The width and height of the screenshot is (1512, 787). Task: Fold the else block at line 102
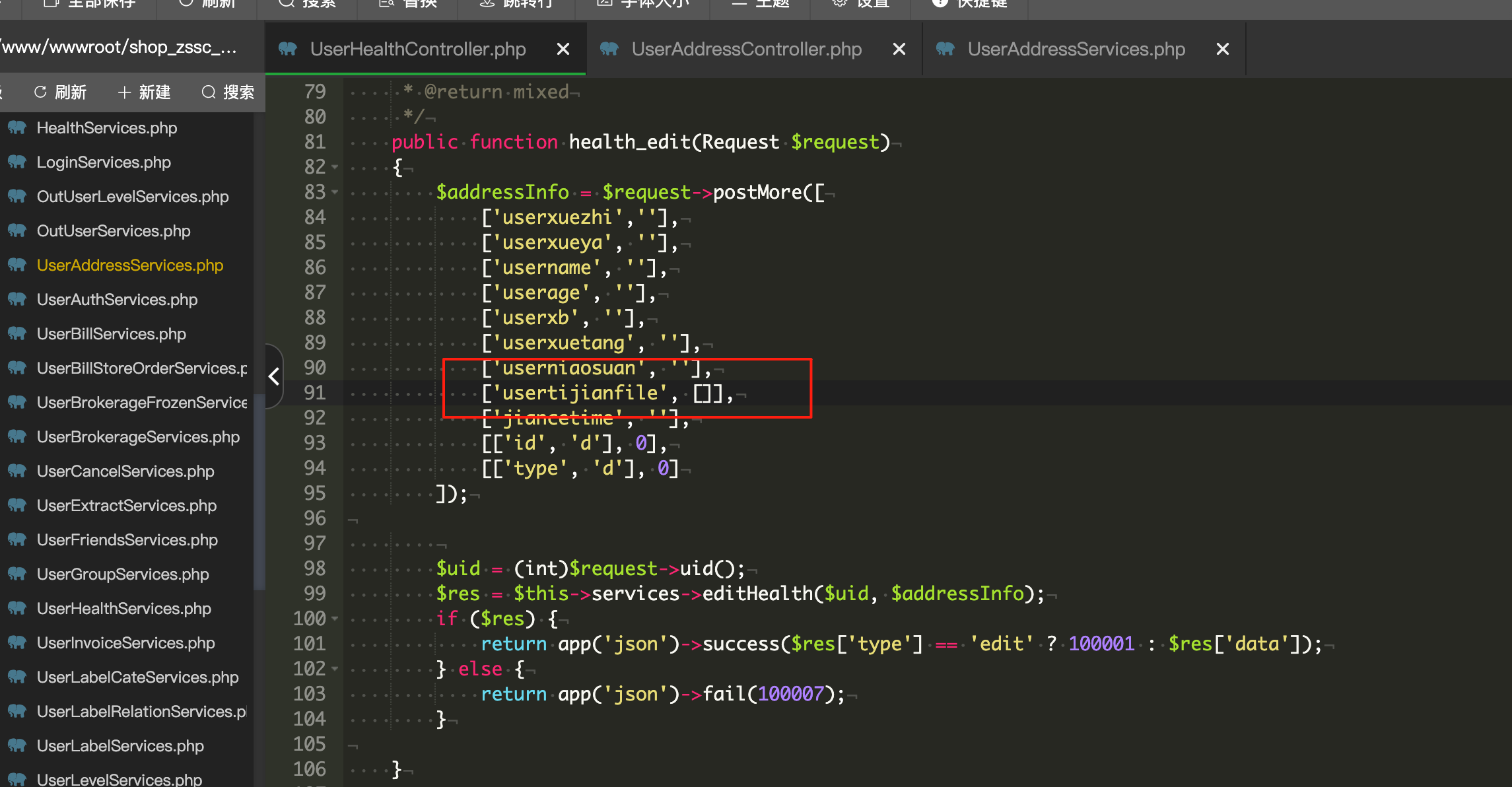(335, 669)
